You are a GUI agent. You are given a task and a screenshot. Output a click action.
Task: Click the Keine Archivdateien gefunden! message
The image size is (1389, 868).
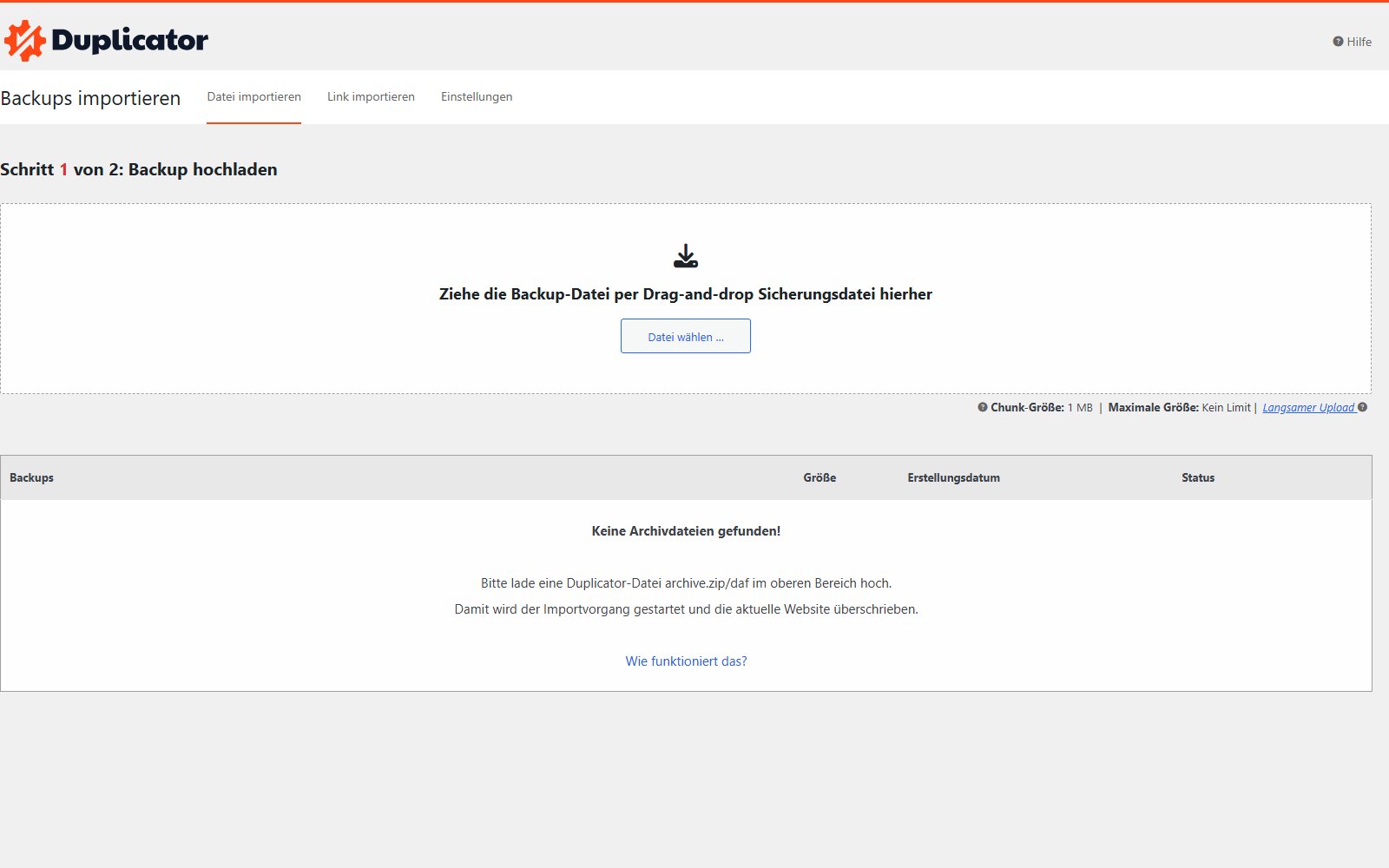click(x=686, y=531)
